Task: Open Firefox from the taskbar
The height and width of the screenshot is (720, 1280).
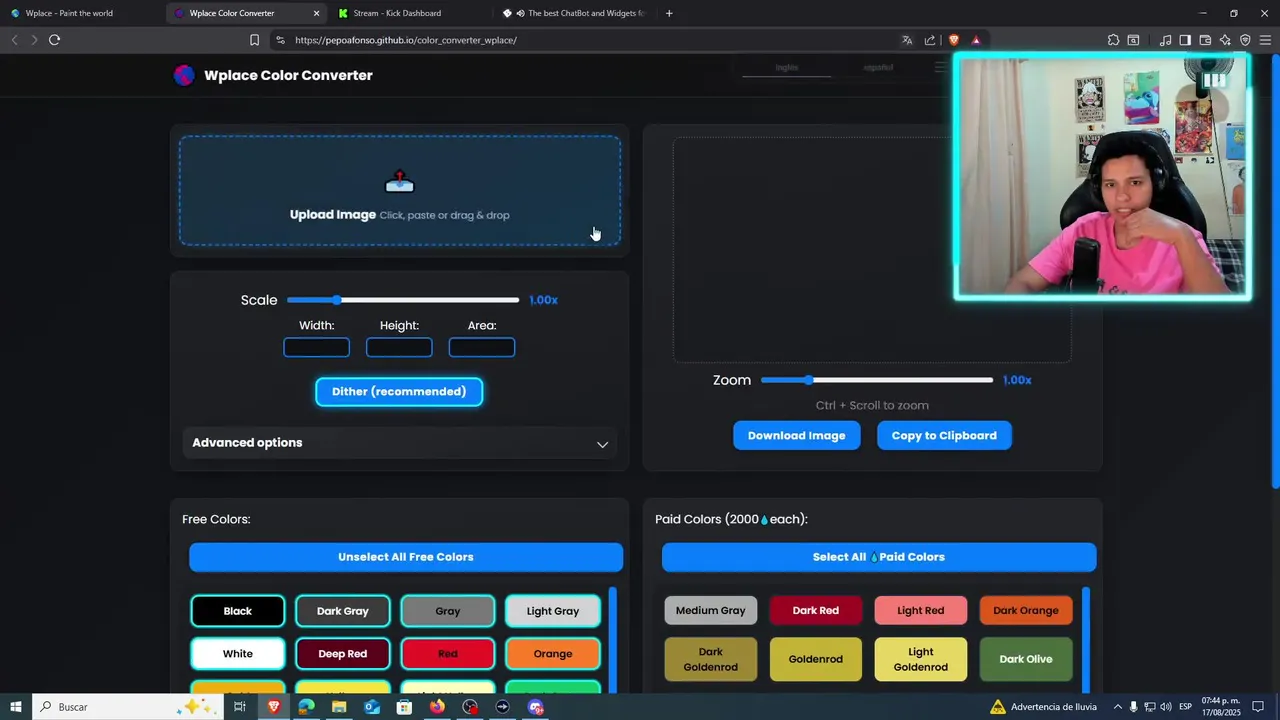Action: tap(437, 707)
